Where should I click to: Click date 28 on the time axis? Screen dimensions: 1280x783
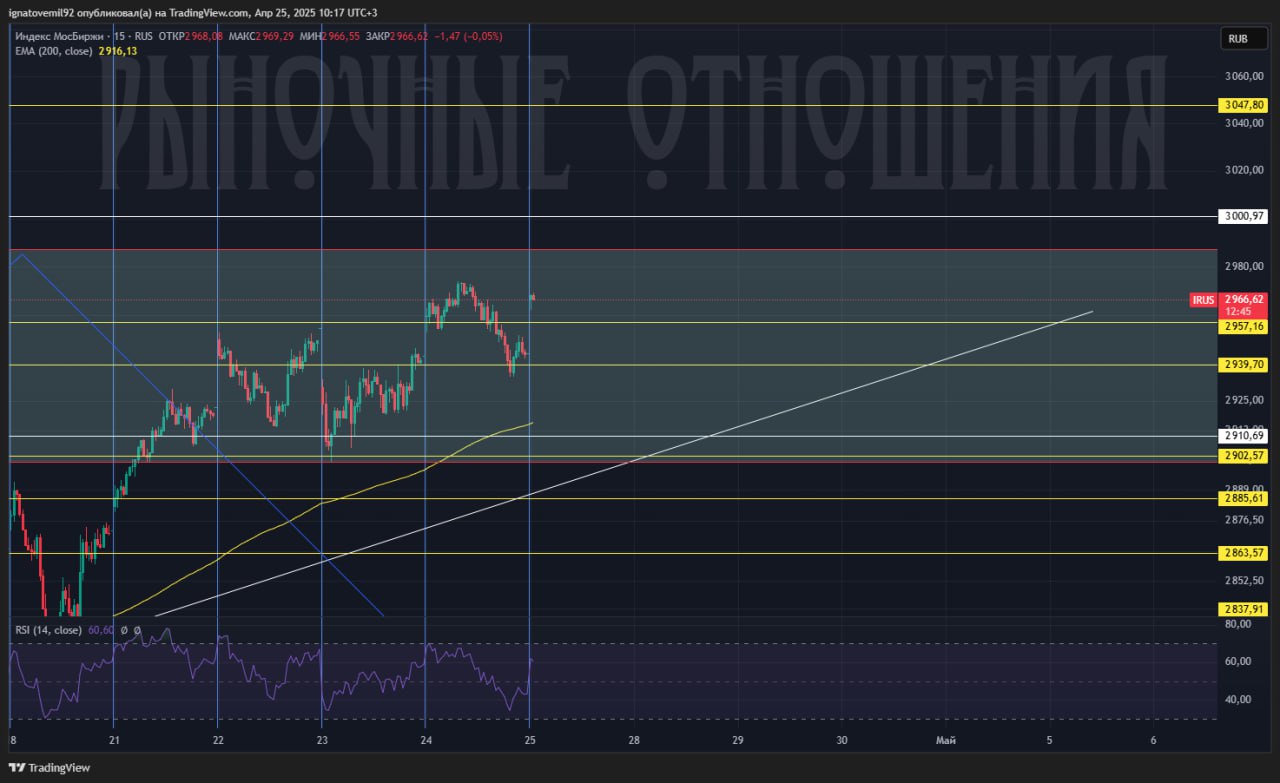coord(634,741)
